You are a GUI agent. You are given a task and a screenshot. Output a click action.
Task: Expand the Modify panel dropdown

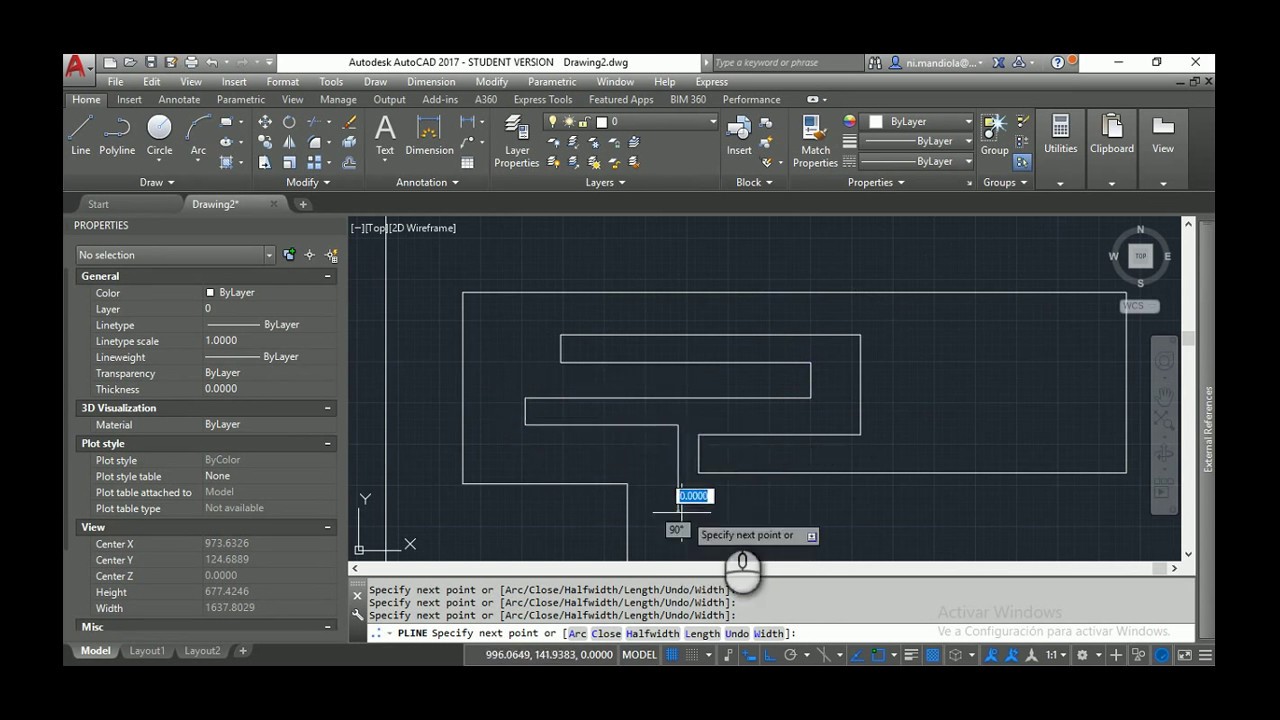(308, 182)
